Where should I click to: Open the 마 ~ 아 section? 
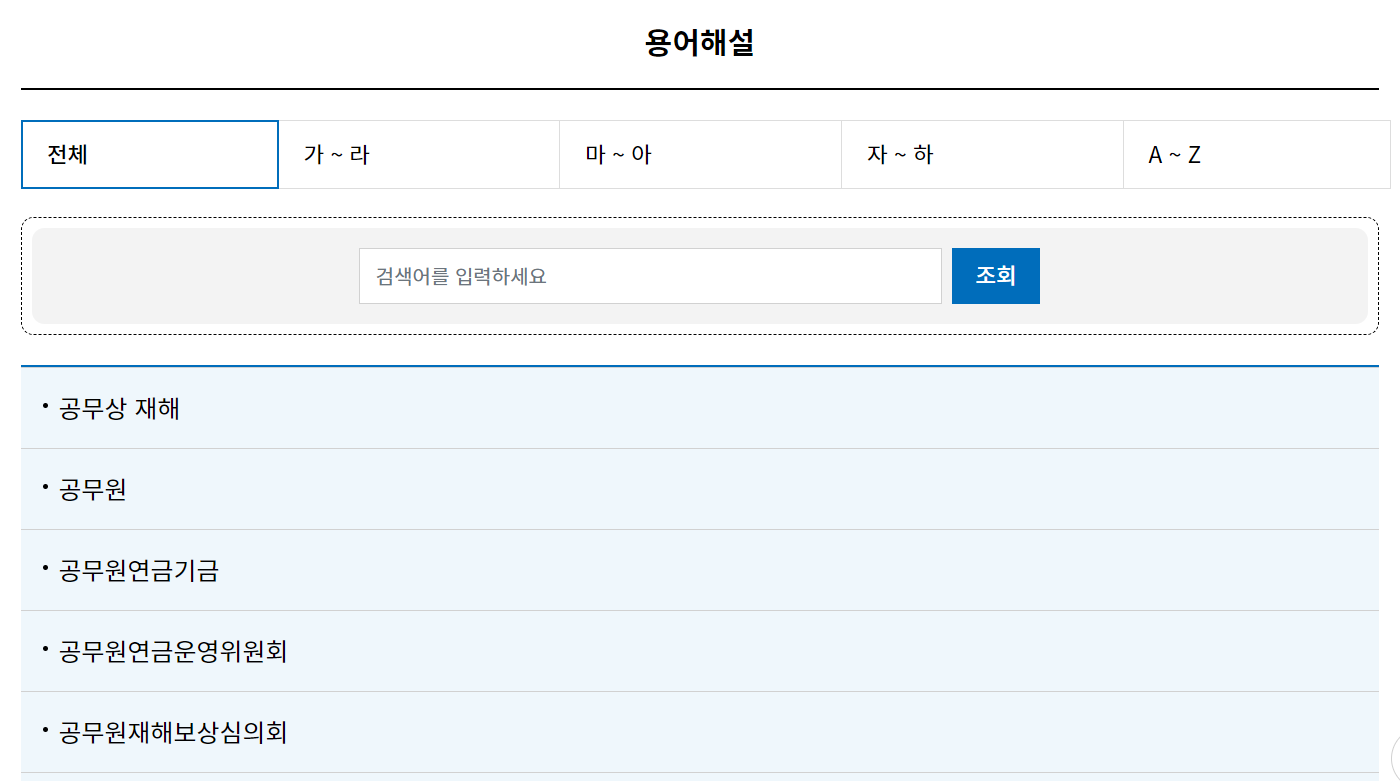click(x=700, y=154)
